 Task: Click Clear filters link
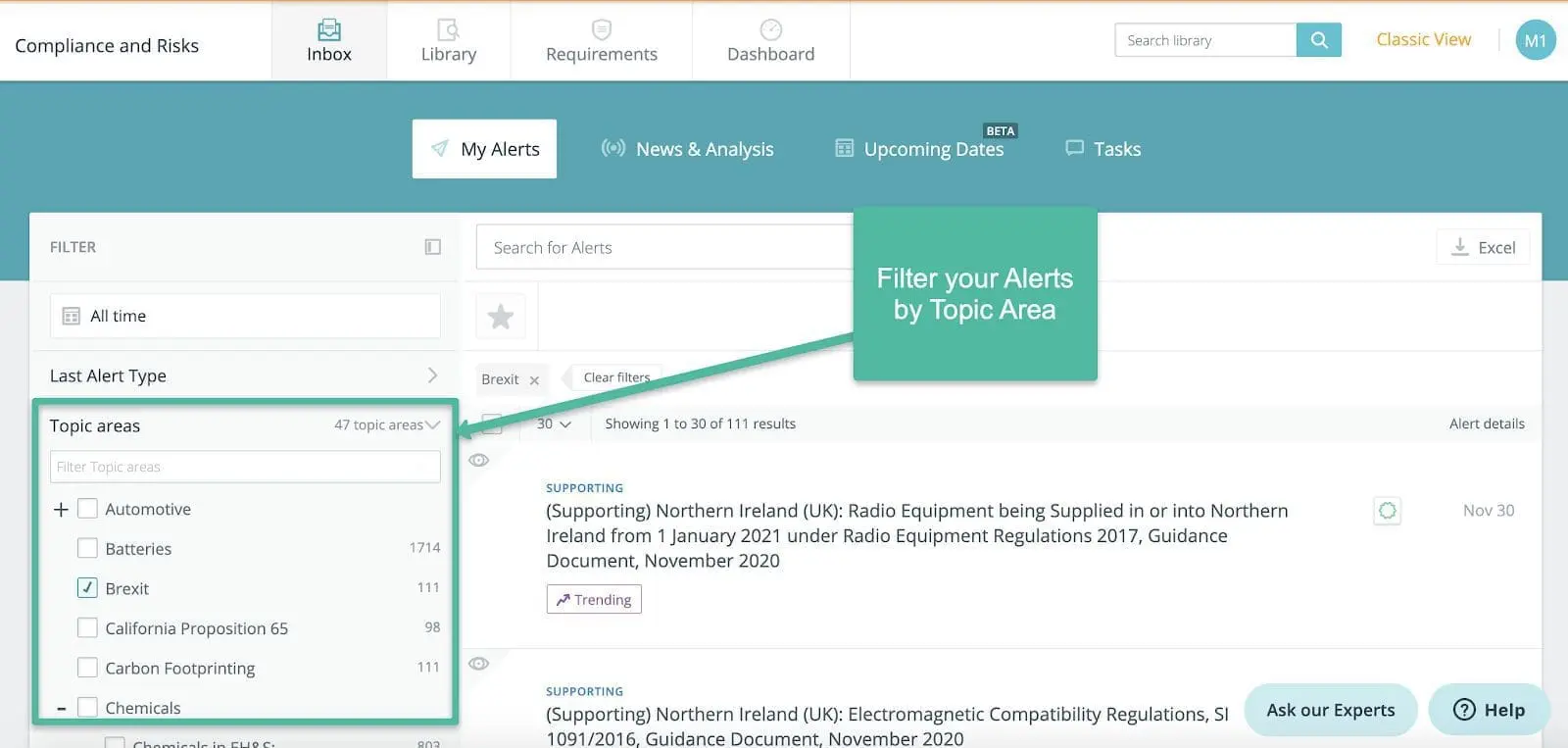click(616, 378)
